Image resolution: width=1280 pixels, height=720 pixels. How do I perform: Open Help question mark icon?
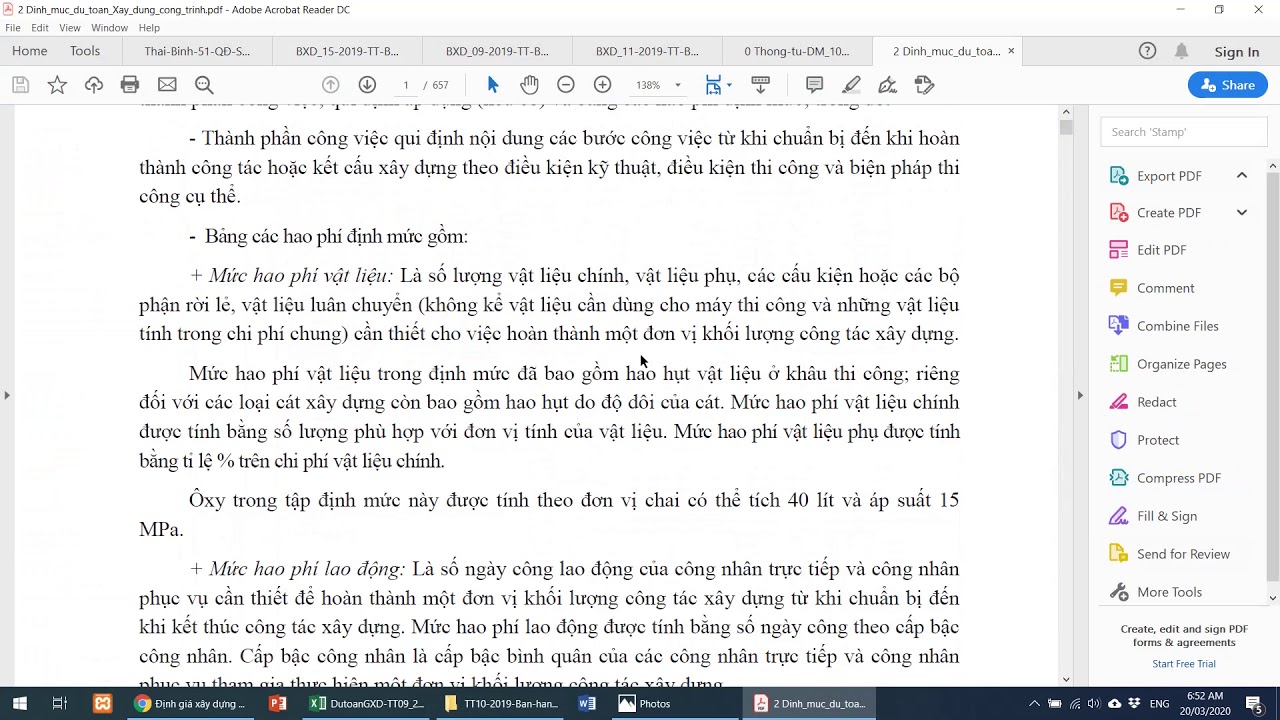pyautogui.click(x=1148, y=51)
